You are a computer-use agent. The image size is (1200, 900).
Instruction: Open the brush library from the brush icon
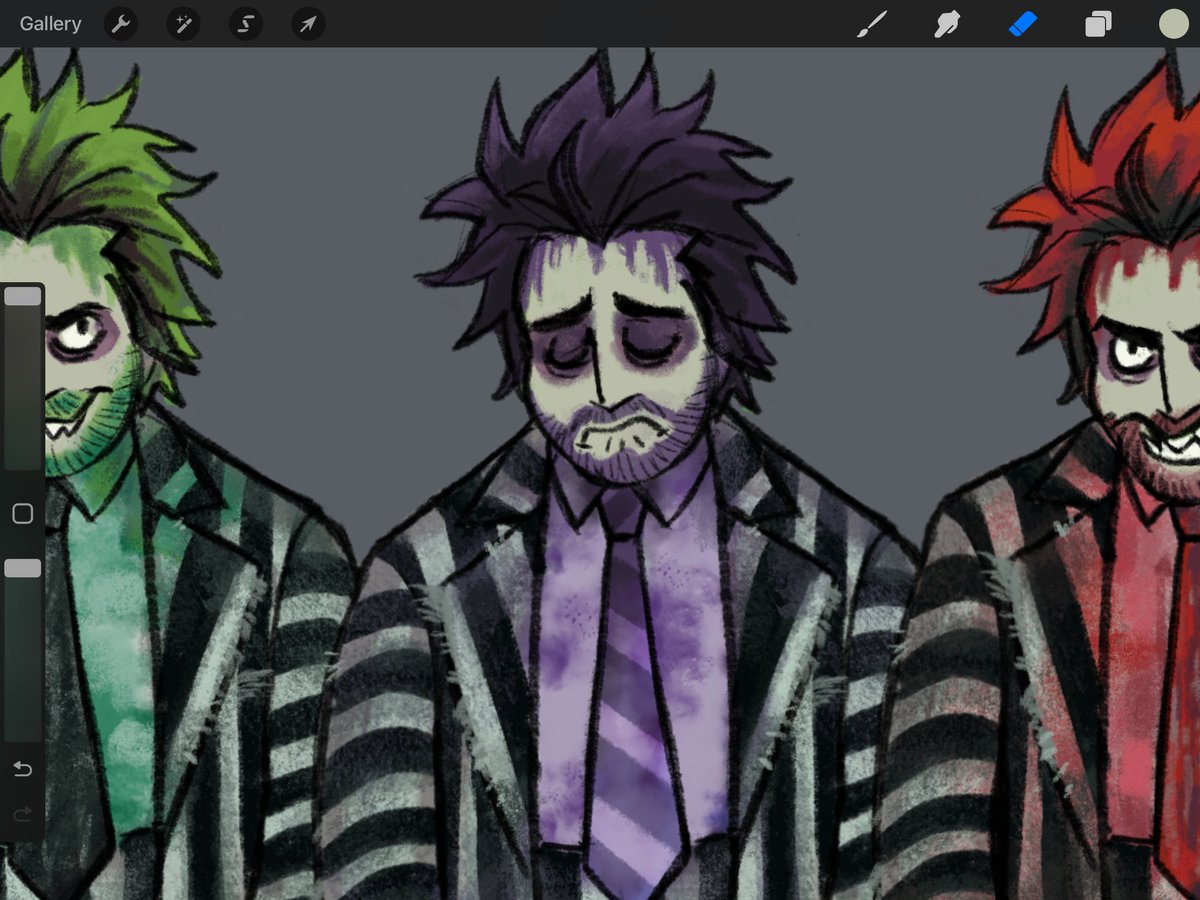pos(872,23)
